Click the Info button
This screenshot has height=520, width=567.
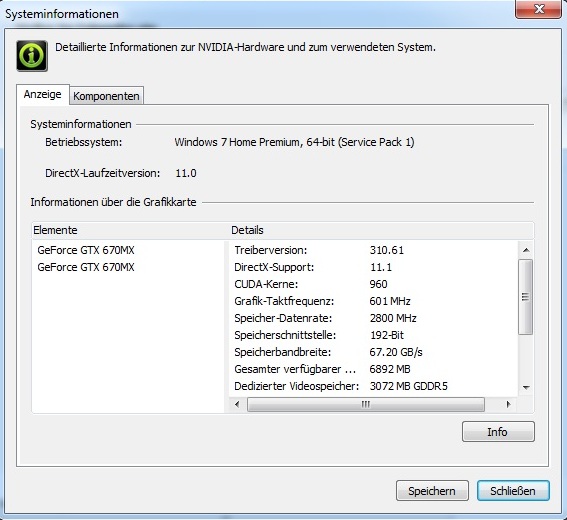498,431
